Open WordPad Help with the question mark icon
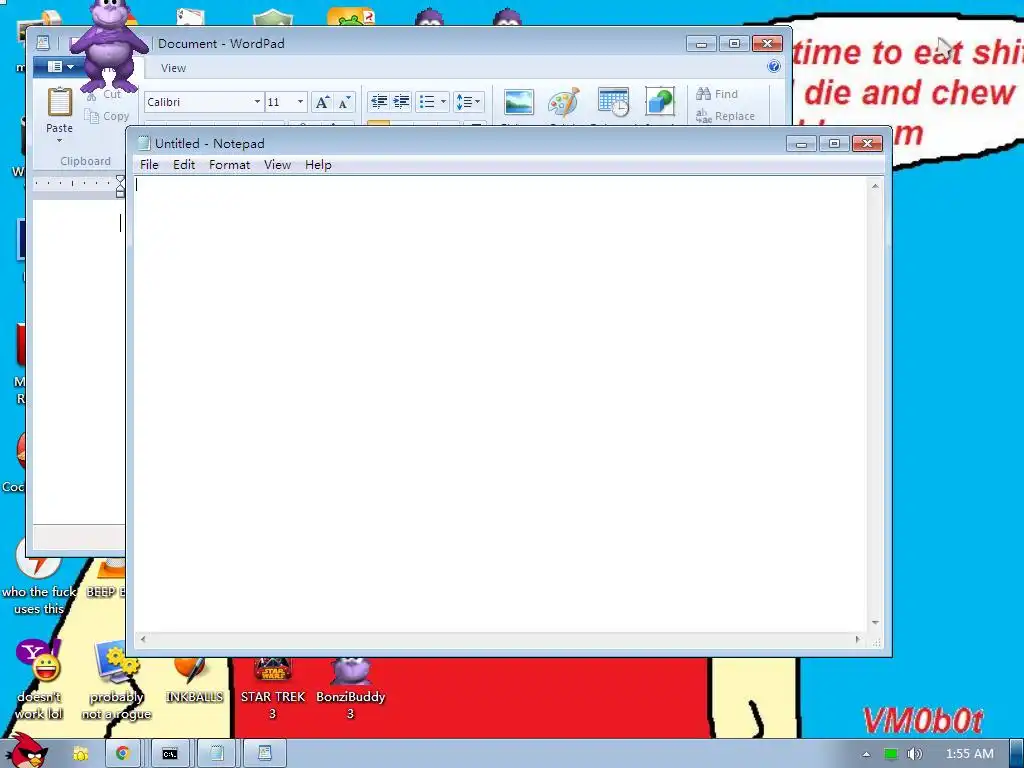Image resolution: width=1024 pixels, height=768 pixels. coord(774,66)
